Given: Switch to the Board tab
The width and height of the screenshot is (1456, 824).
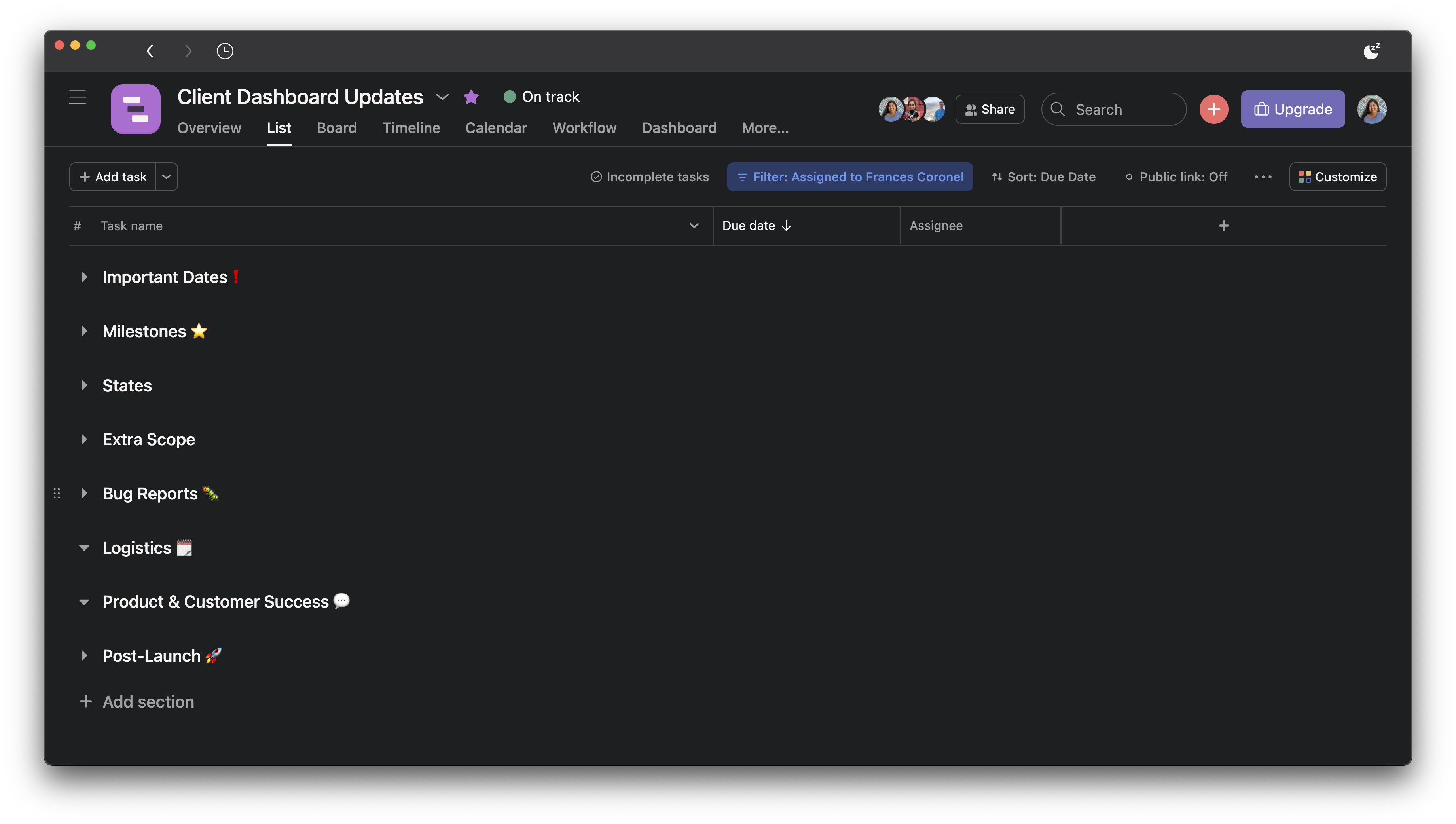Looking at the screenshot, I should click(337, 128).
